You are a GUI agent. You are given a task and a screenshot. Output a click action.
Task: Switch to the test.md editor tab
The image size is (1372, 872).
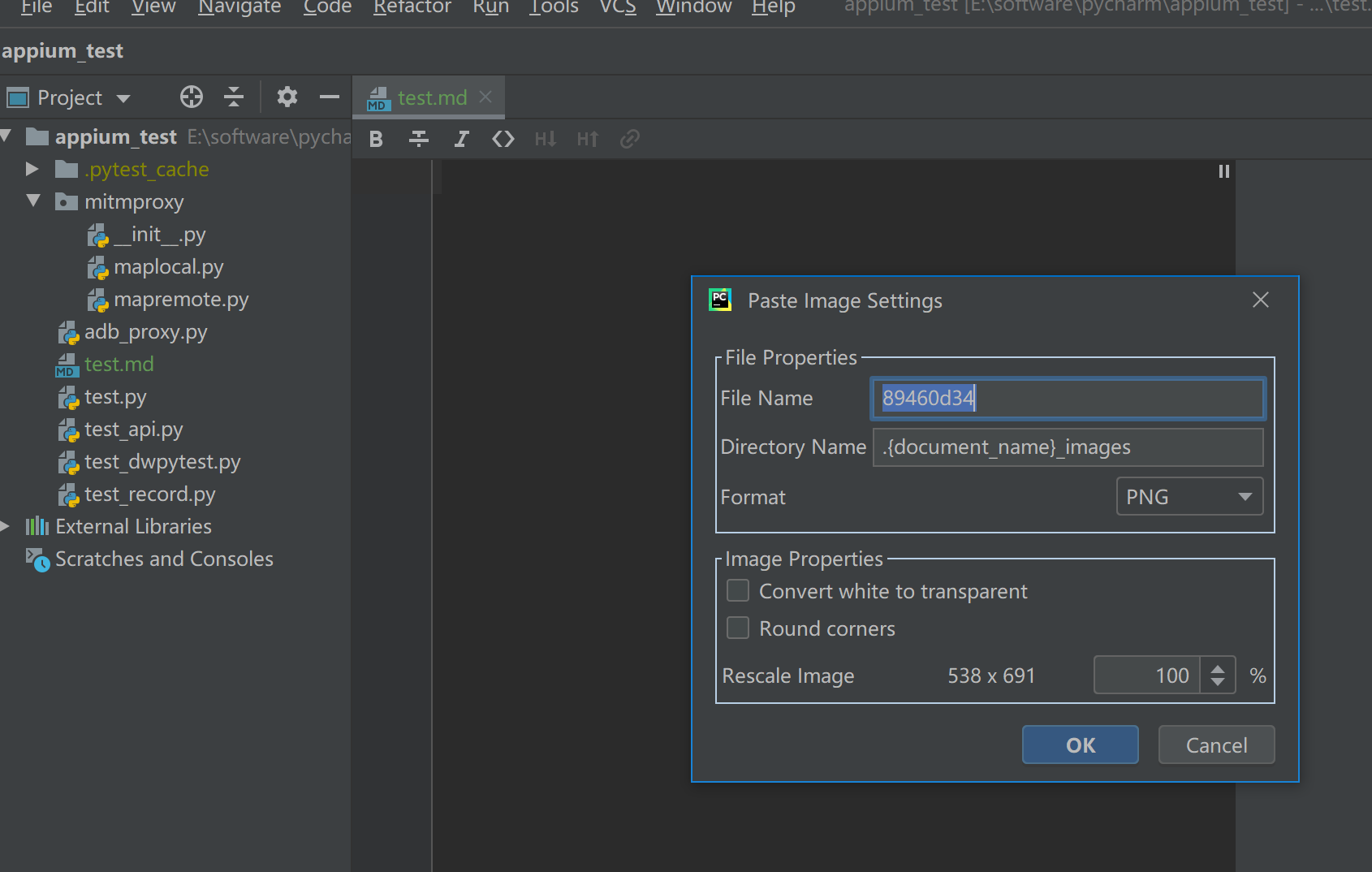431,97
